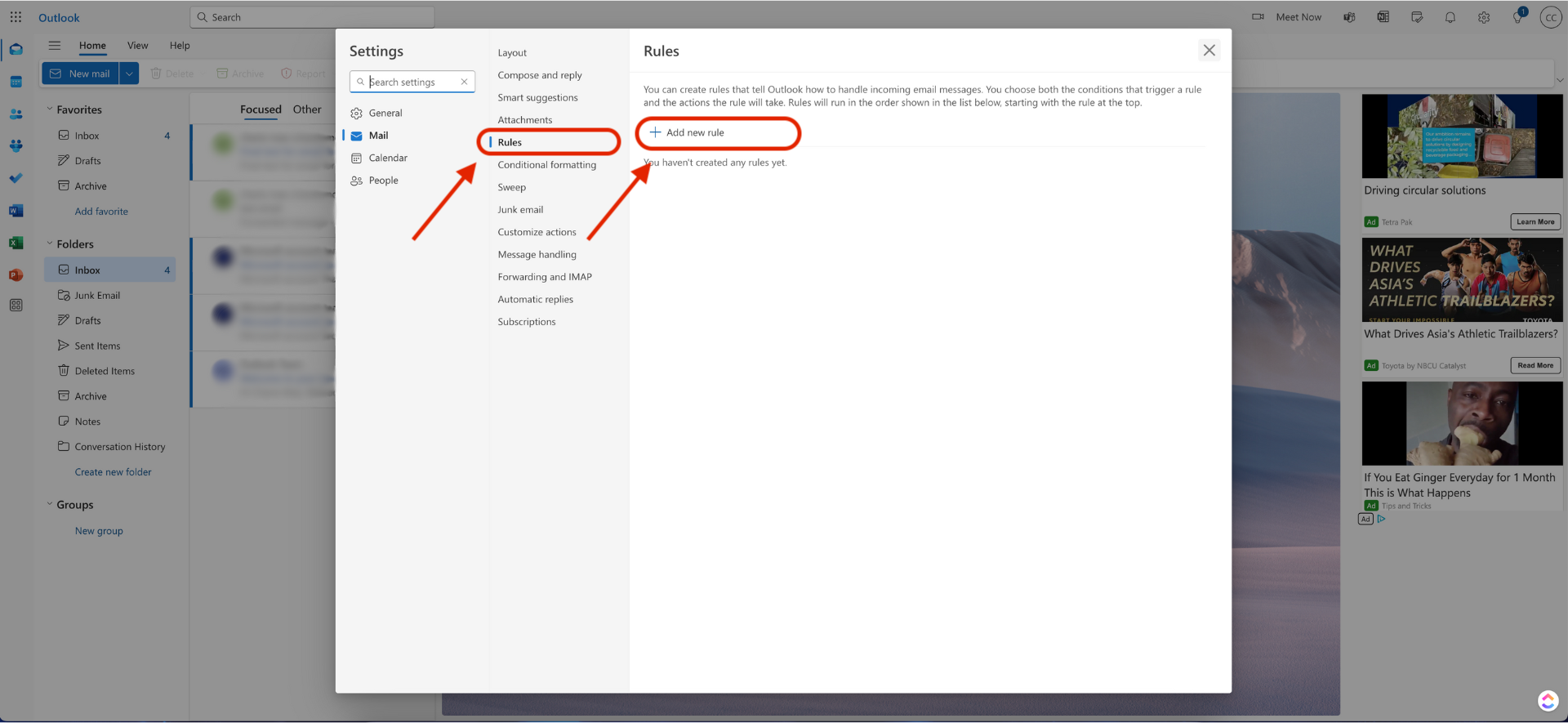Open People settings category

[383, 181]
